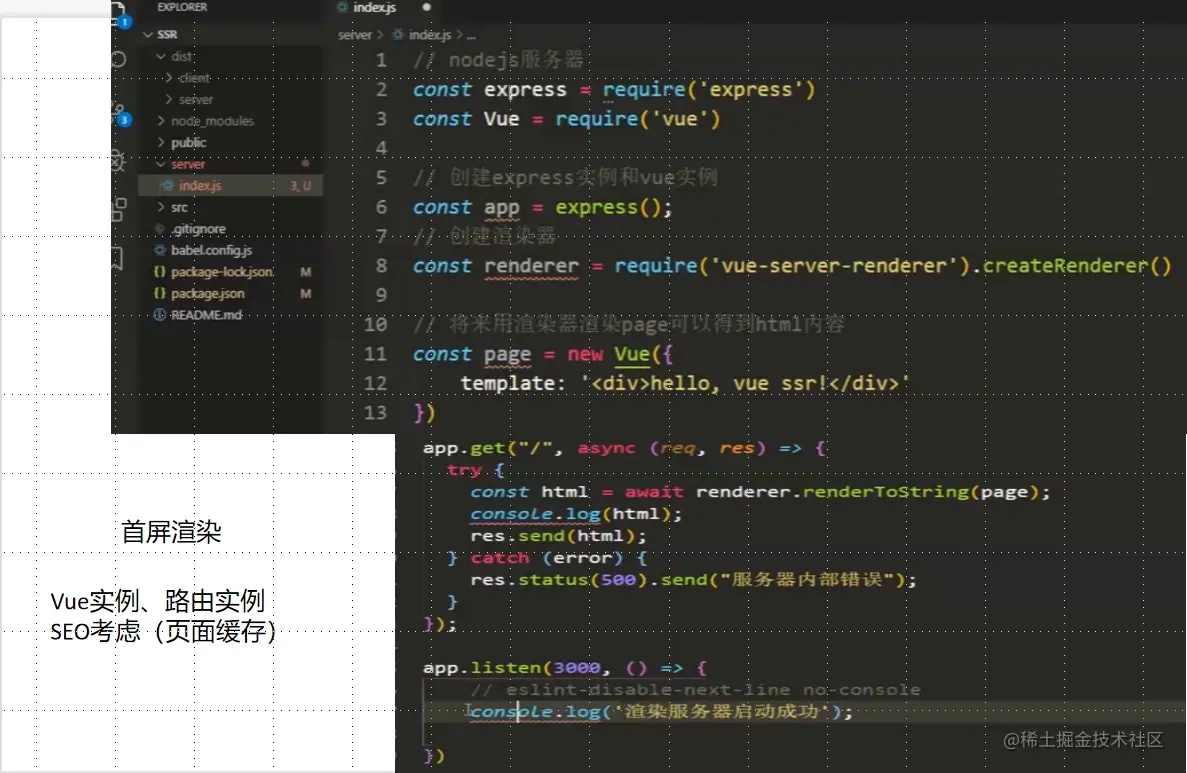Click 'app.listen(3000' statement
Viewport: 1187px width, 773px height.
512,668
